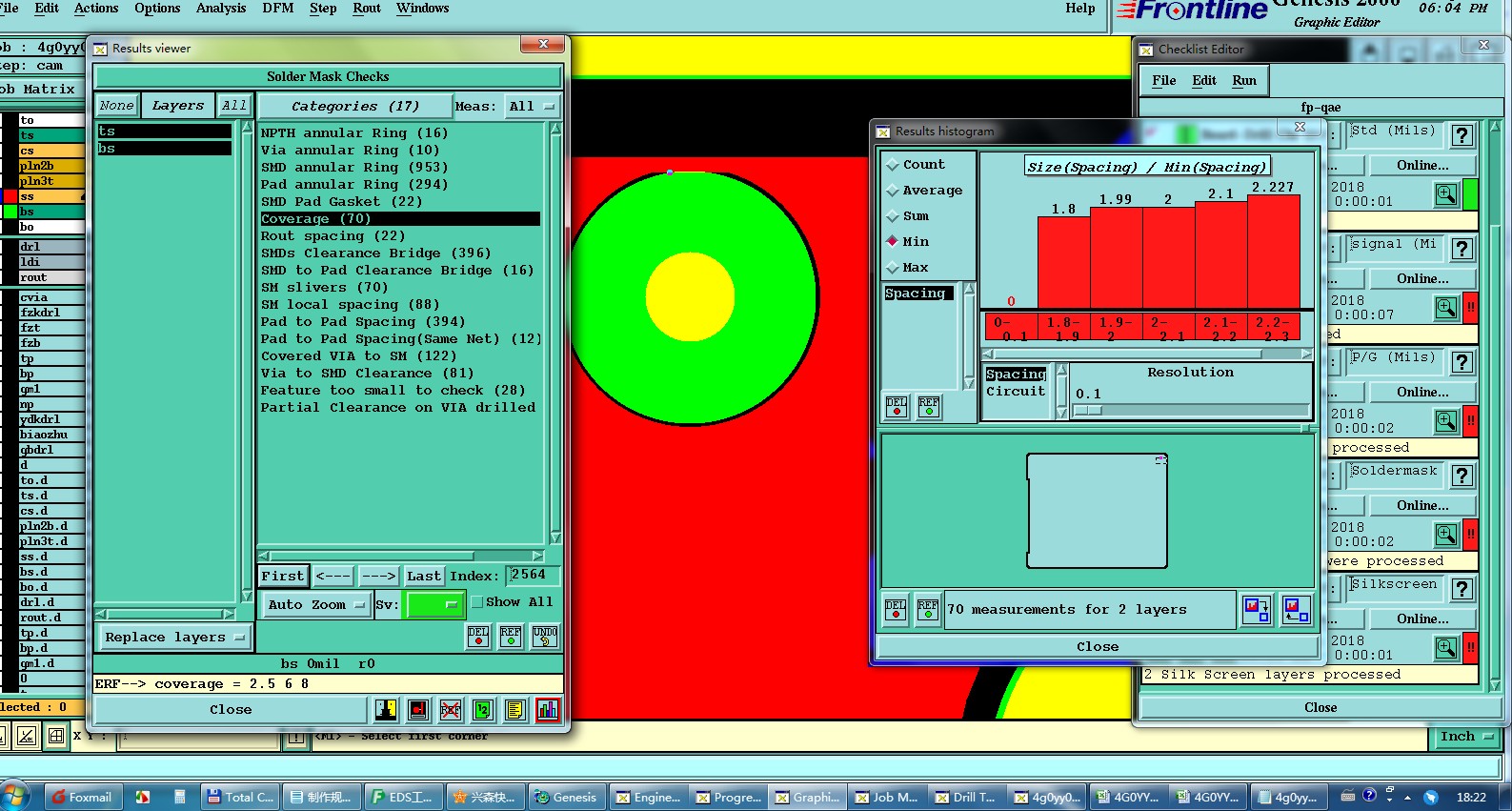
Task: Open help question mark for P/G (Mils) check
Action: click(x=1462, y=362)
